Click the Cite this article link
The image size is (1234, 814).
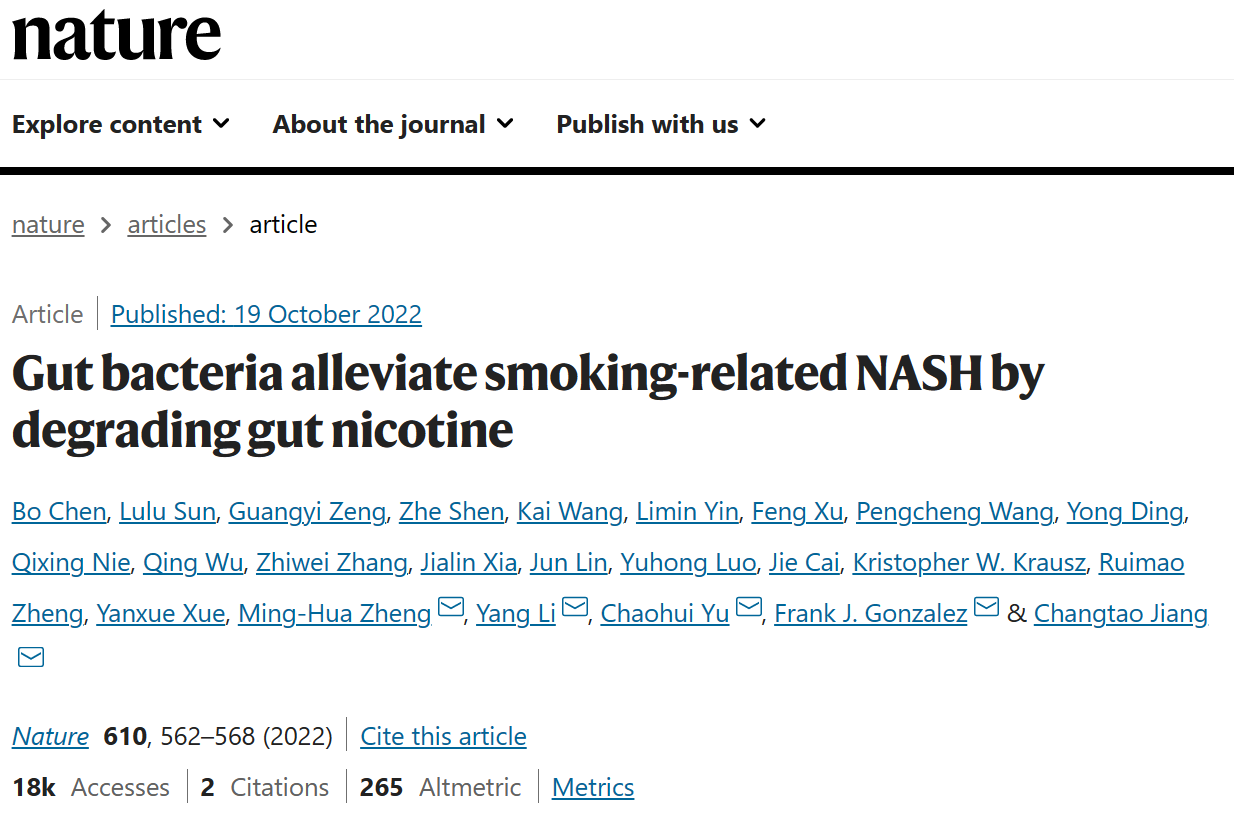click(x=443, y=737)
